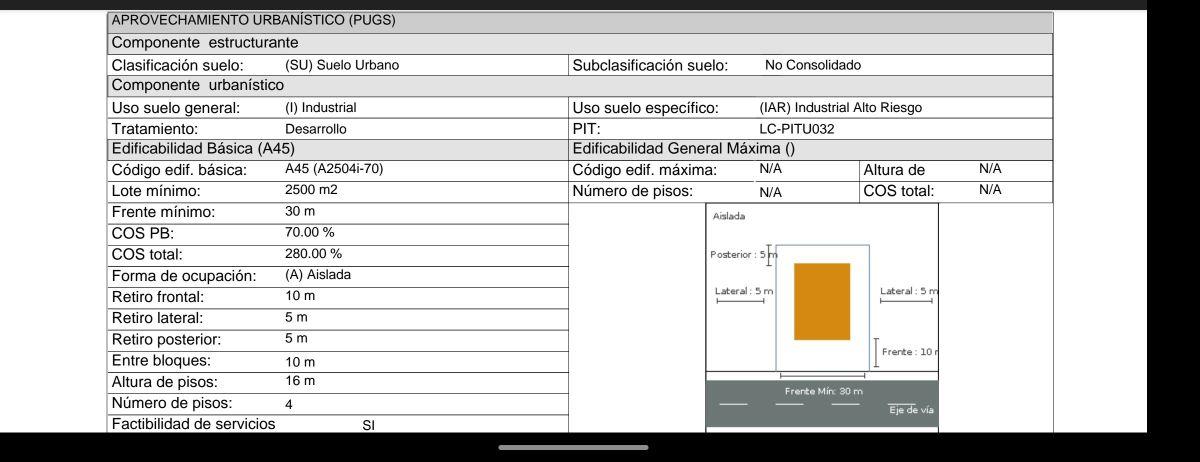Click the orange building block in the diagram
1200x462 pixels.
[822, 301]
